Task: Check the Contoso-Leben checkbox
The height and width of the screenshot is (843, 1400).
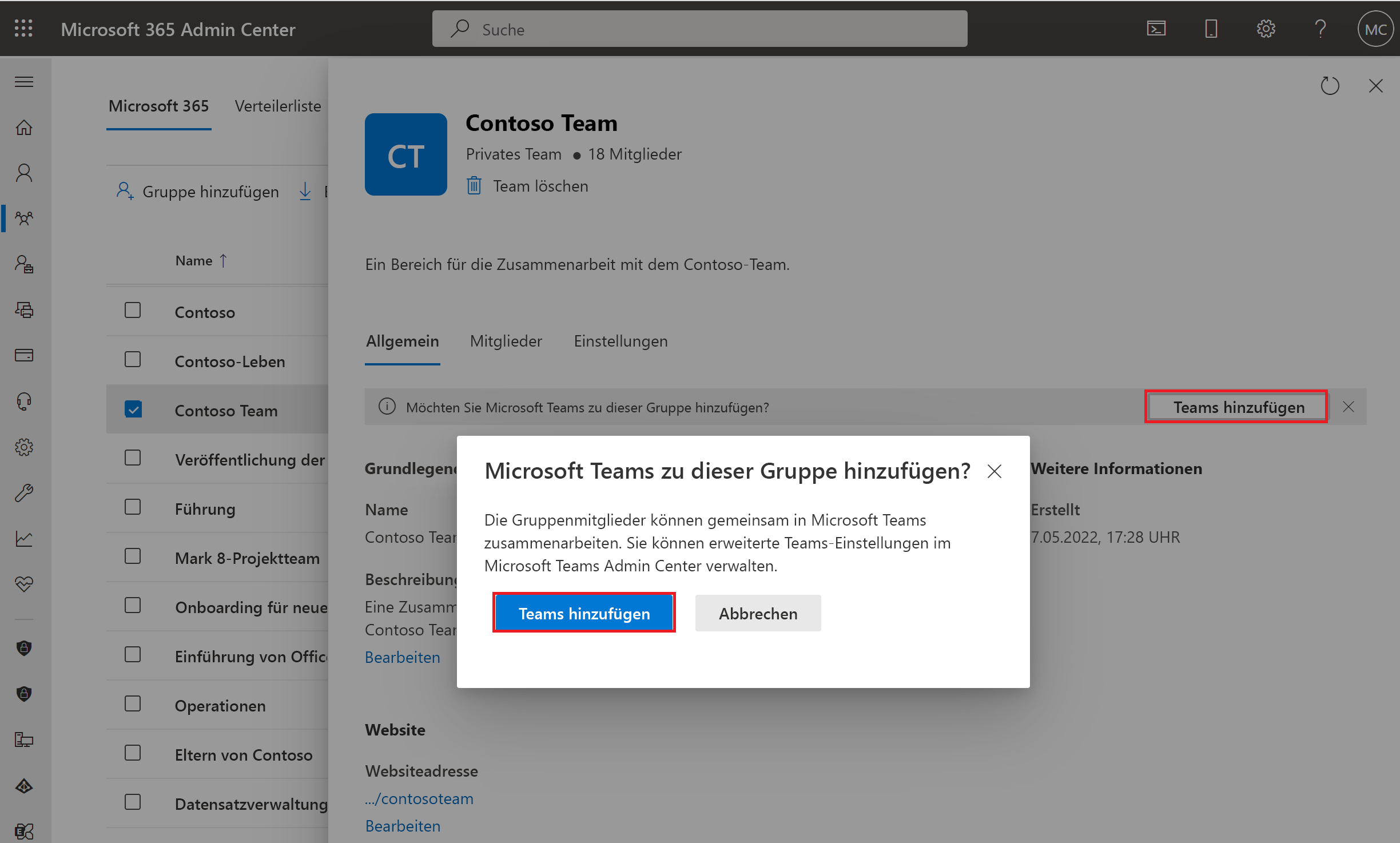Action: pyautogui.click(x=133, y=359)
